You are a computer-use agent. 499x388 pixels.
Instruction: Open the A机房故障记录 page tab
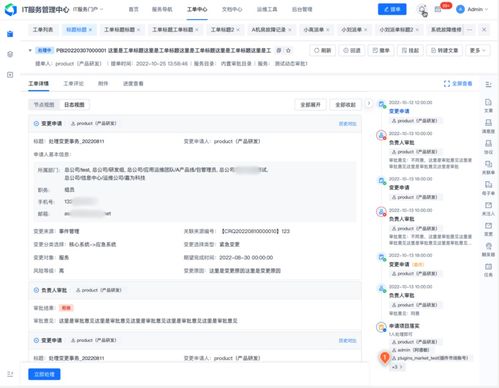pos(271,30)
